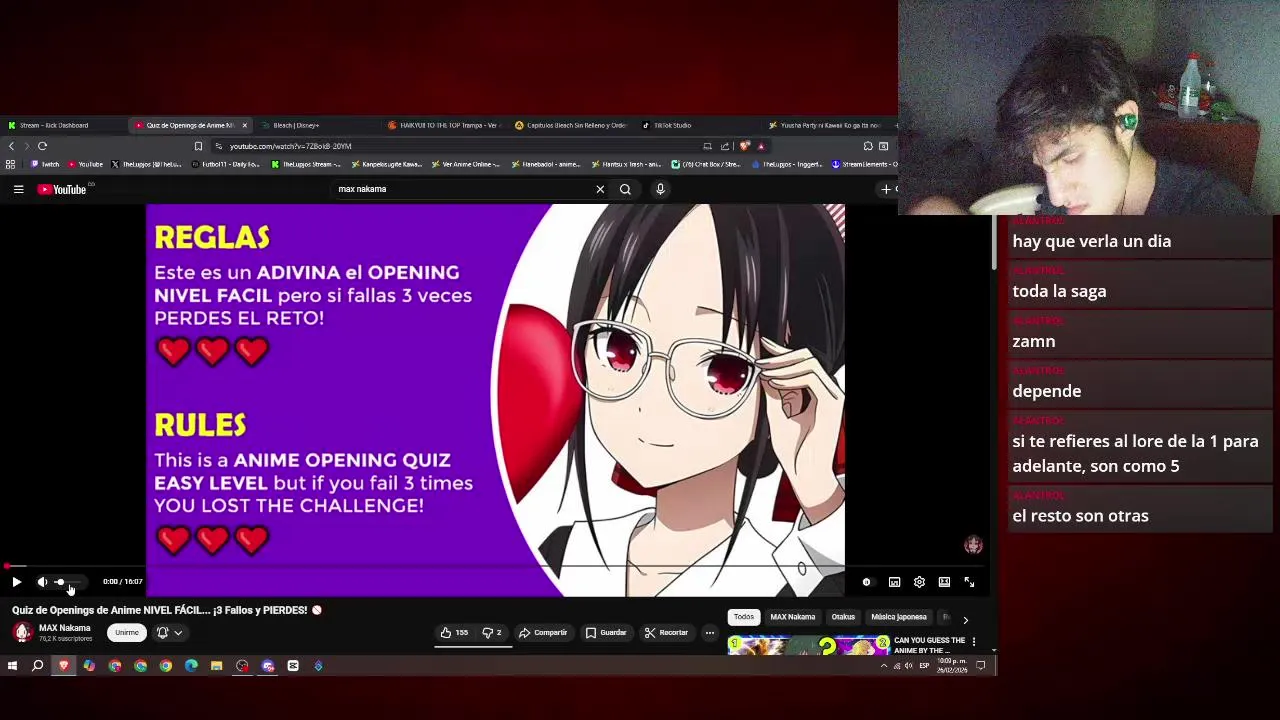Screen dimensions: 1280x720
Task: Open the 'Can You Guess the Anime' thumbnail
Action: click(x=808, y=646)
